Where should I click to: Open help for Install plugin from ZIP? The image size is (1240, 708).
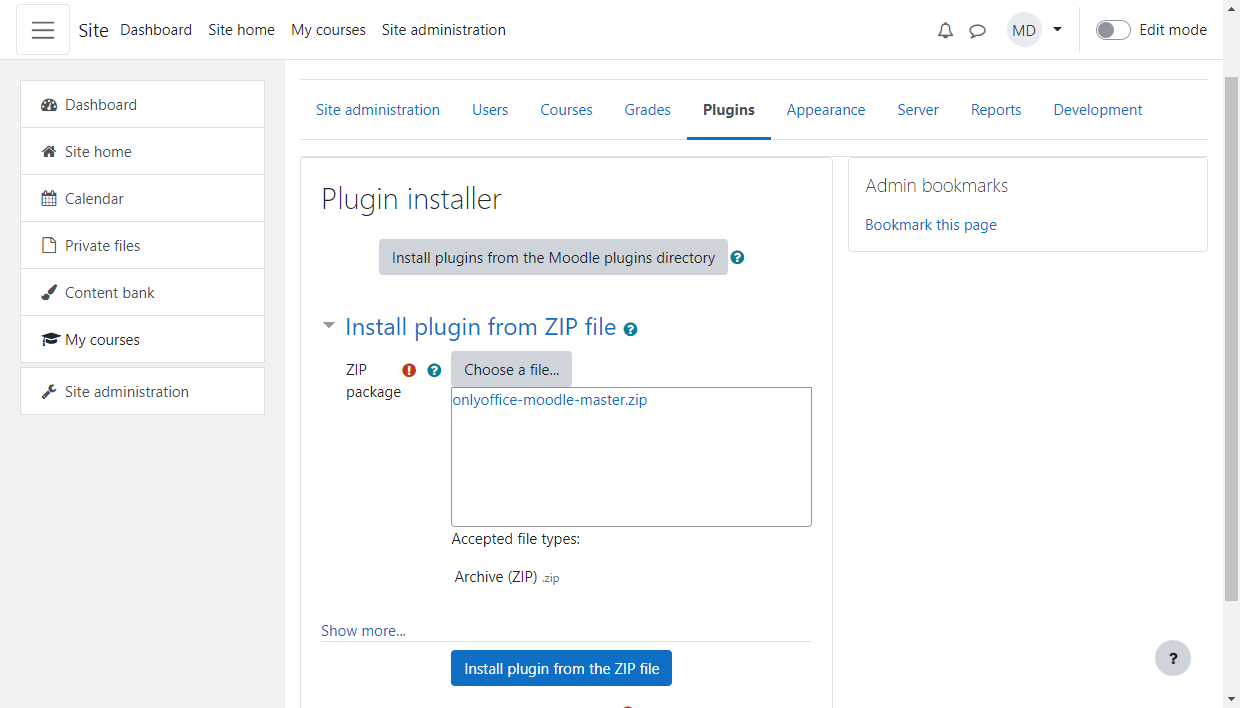[x=630, y=329]
